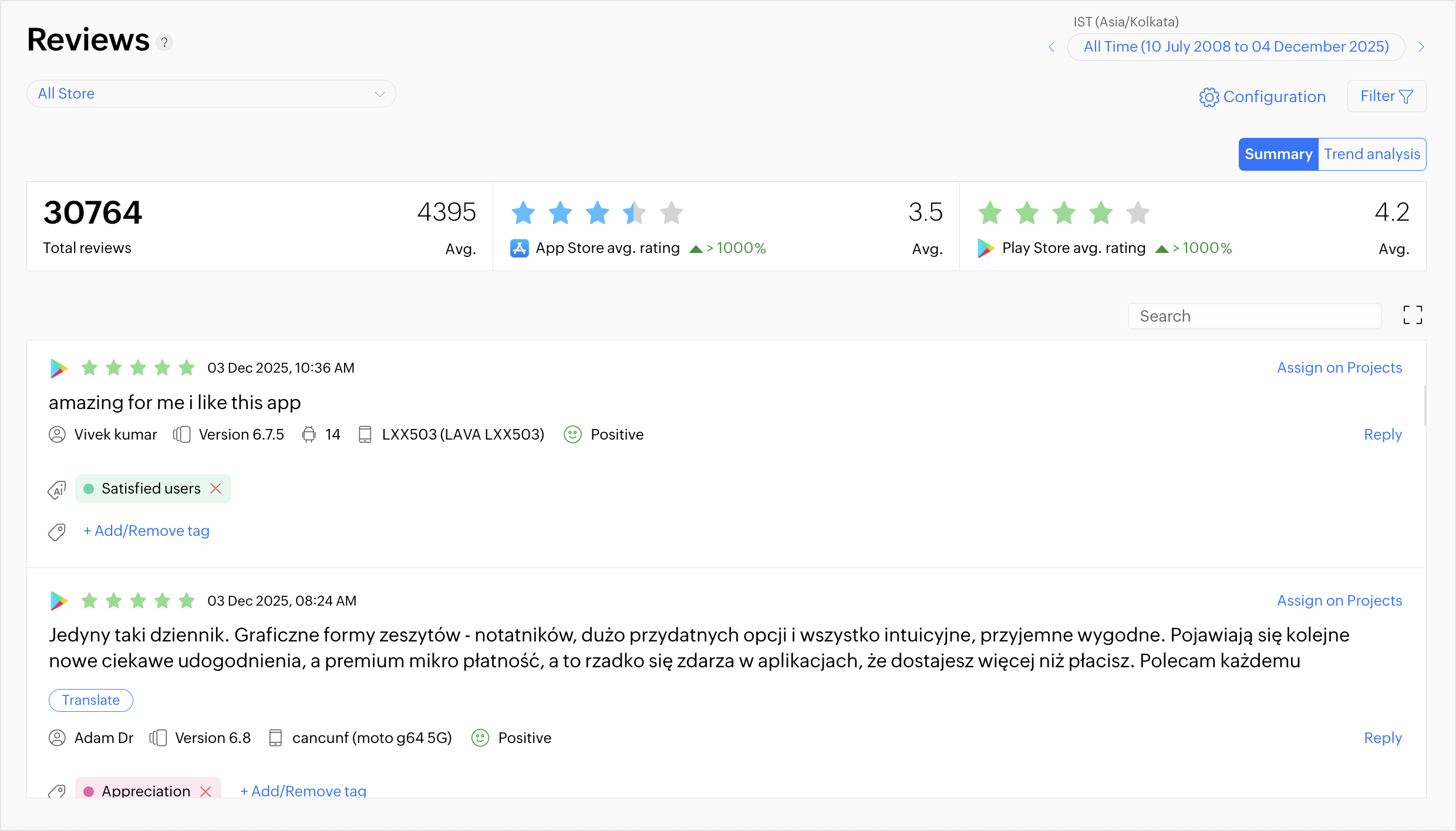Assign Adam Dr's review on Projects
The width and height of the screenshot is (1456, 831).
coord(1339,600)
